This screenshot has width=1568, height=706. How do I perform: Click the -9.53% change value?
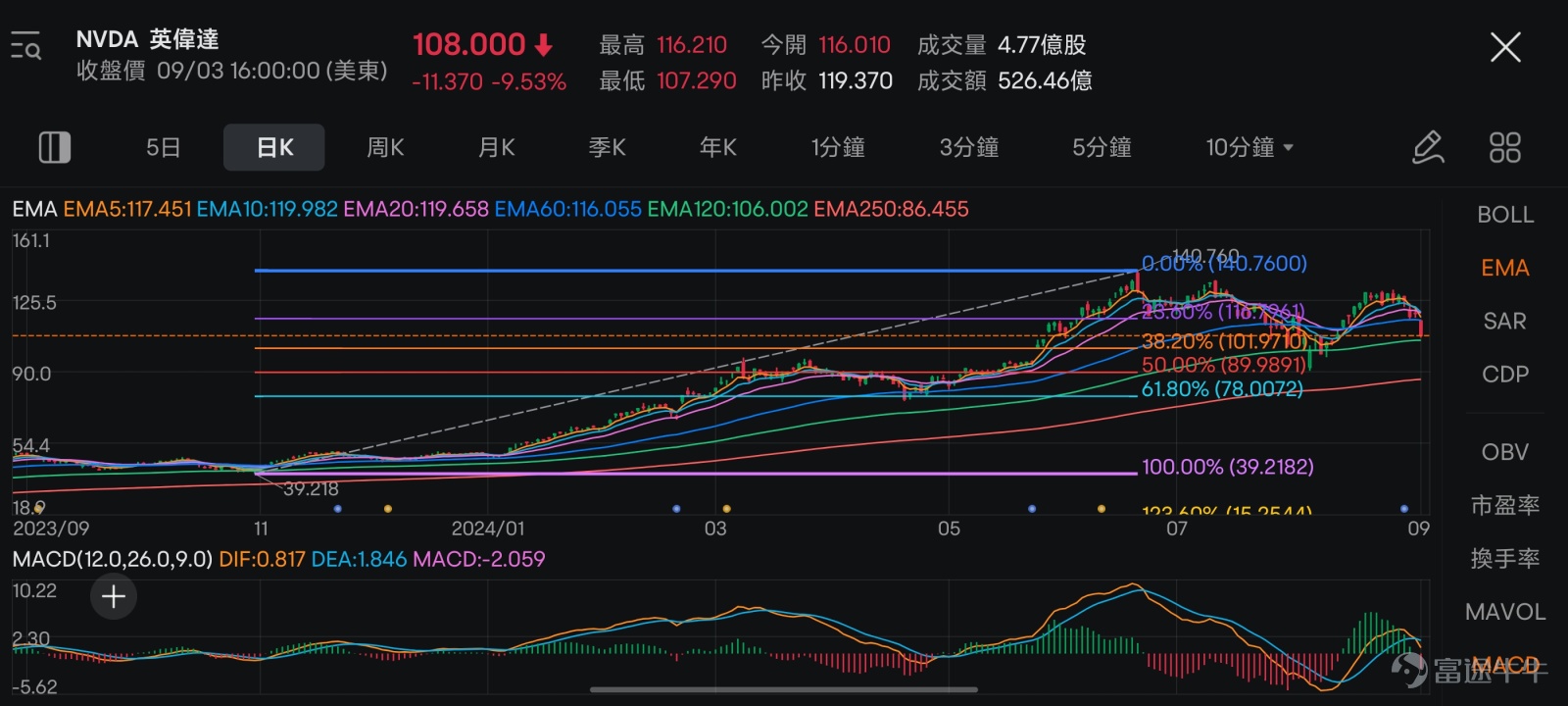pyautogui.click(x=529, y=81)
